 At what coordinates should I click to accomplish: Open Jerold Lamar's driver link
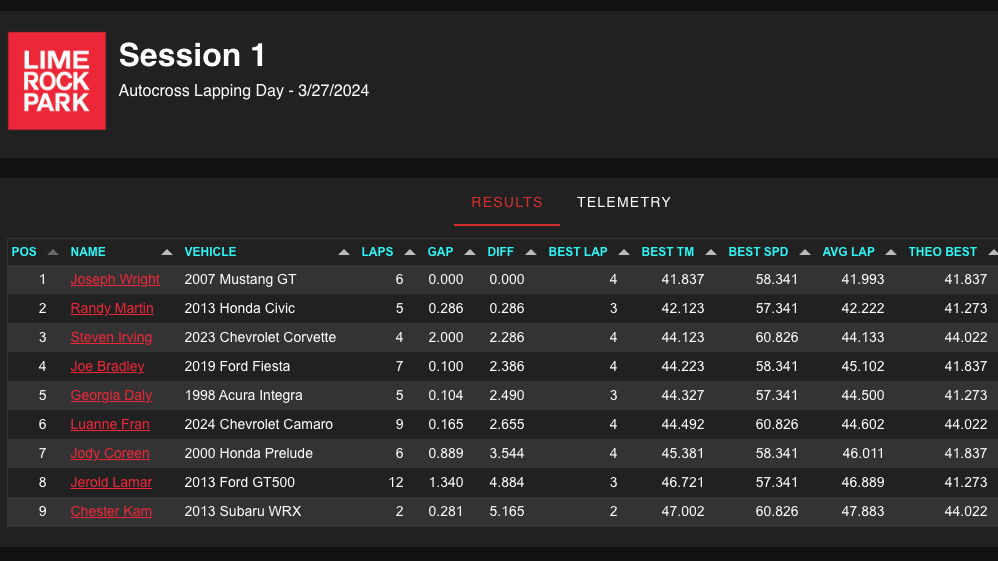[111, 483]
